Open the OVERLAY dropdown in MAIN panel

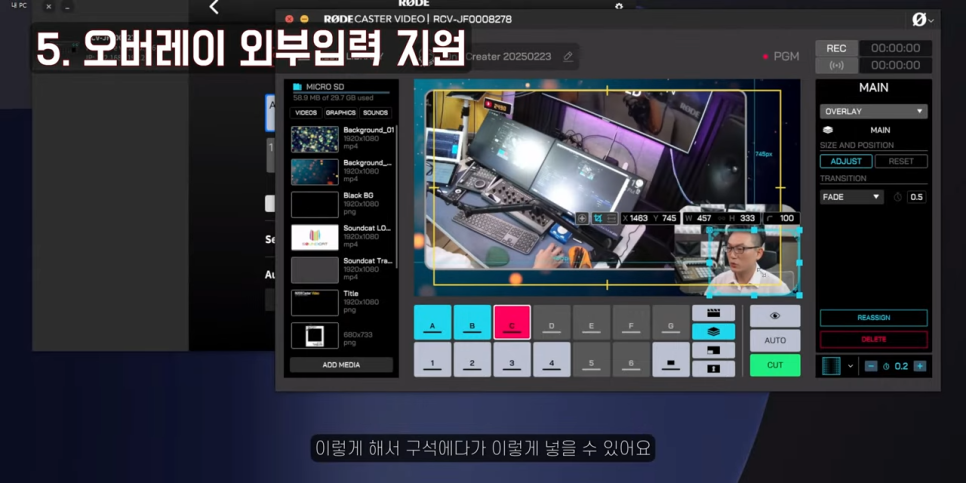click(873, 111)
